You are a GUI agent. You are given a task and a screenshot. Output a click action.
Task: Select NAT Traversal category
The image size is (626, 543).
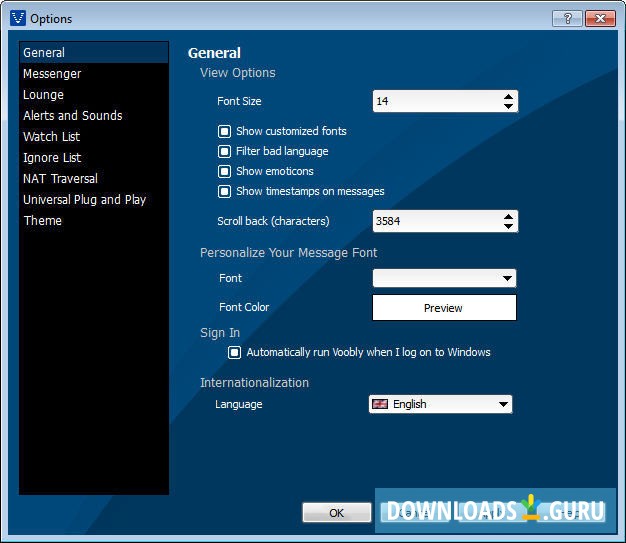(x=94, y=178)
